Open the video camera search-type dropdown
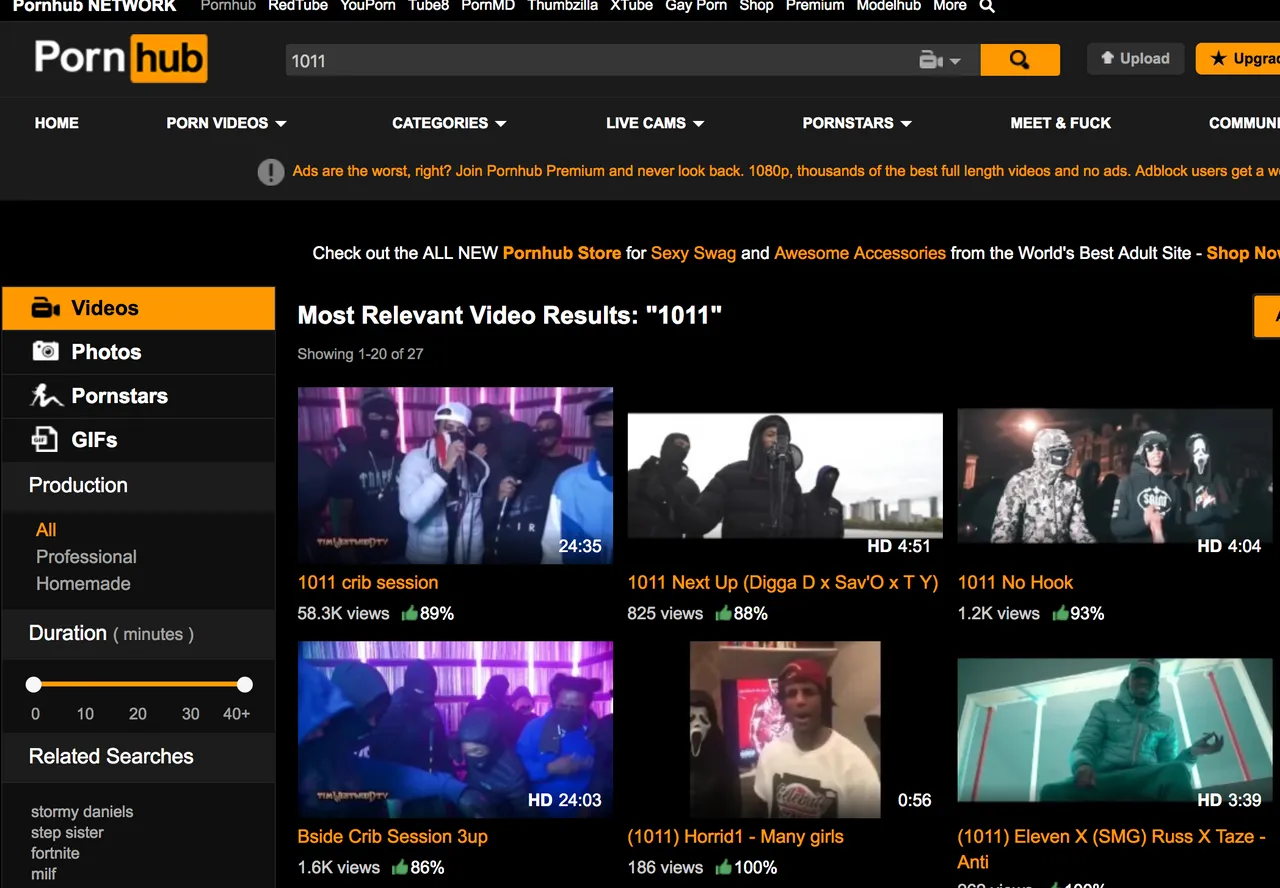This screenshot has height=888, width=1280. point(940,61)
